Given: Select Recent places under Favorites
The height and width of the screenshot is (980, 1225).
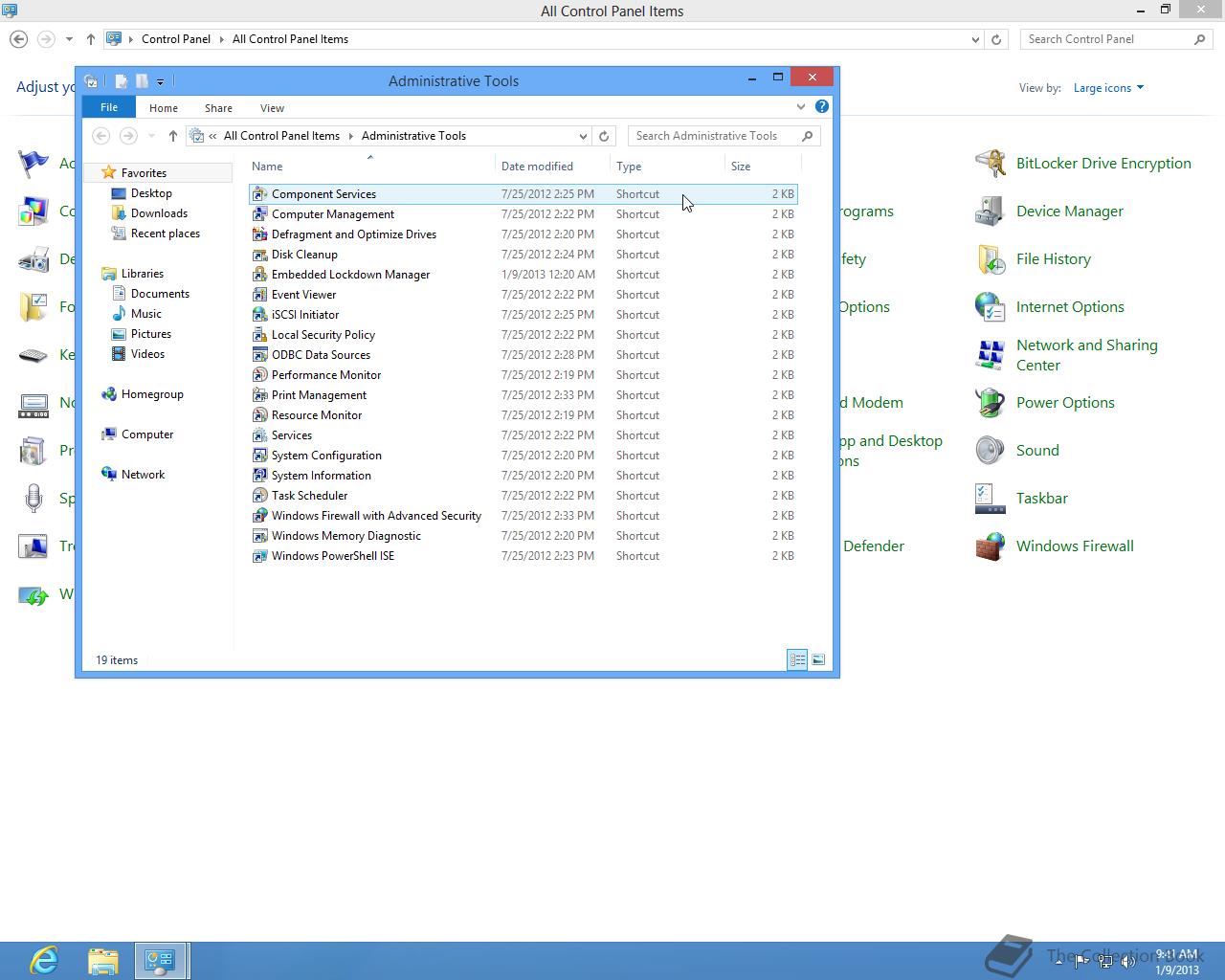Looking at the screenshot, I should click(x=165, y=234).
